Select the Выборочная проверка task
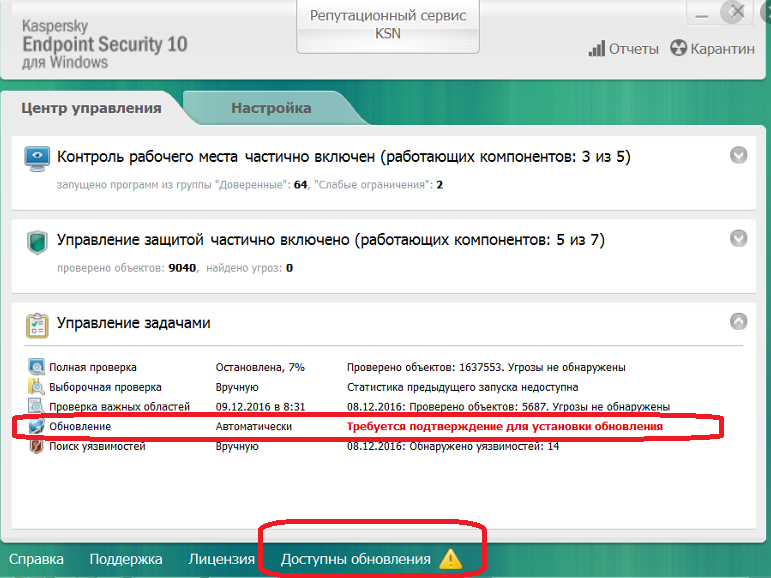This screenshot has width=771, height=578. point(105,387)
